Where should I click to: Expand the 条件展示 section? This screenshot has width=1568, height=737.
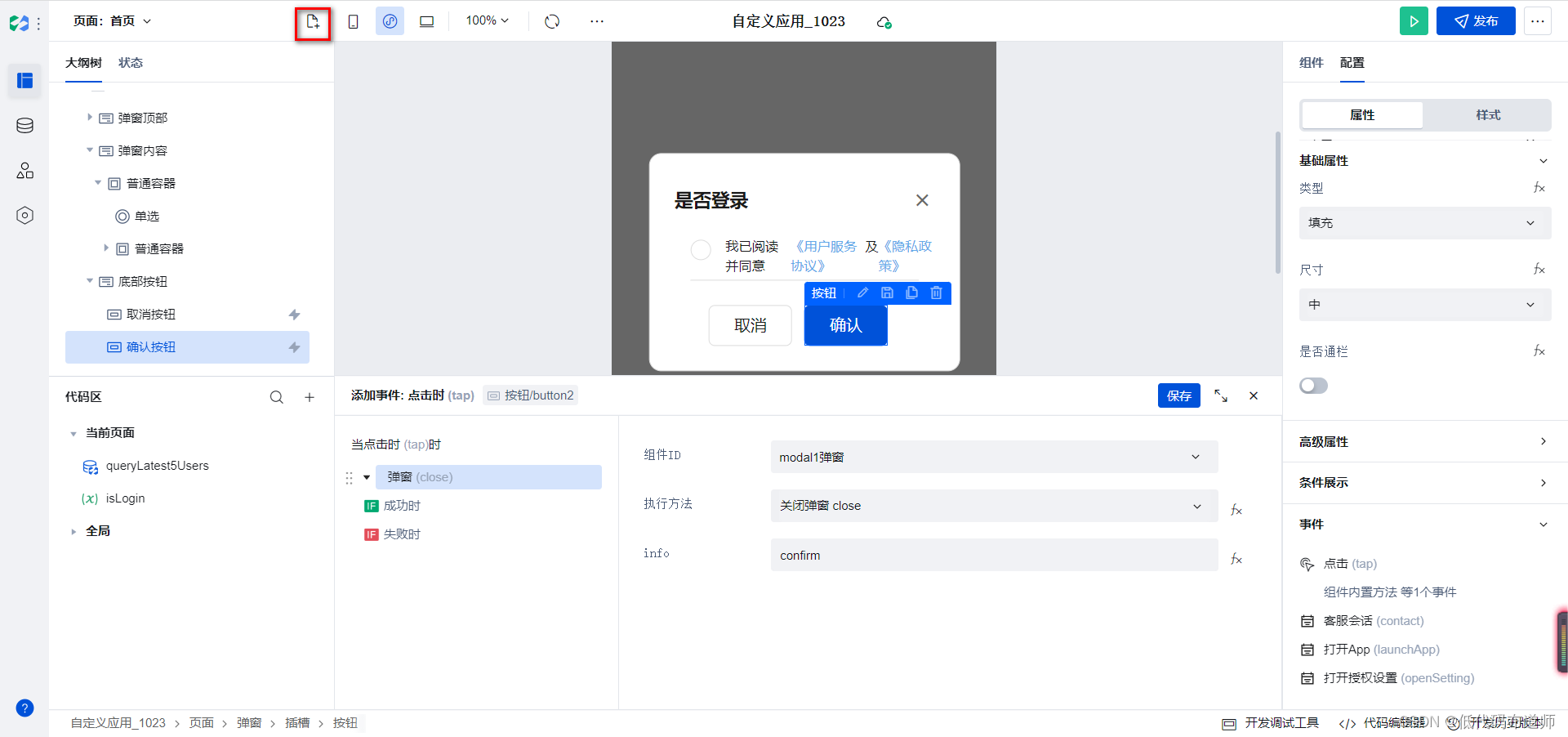pos(1424,483)
